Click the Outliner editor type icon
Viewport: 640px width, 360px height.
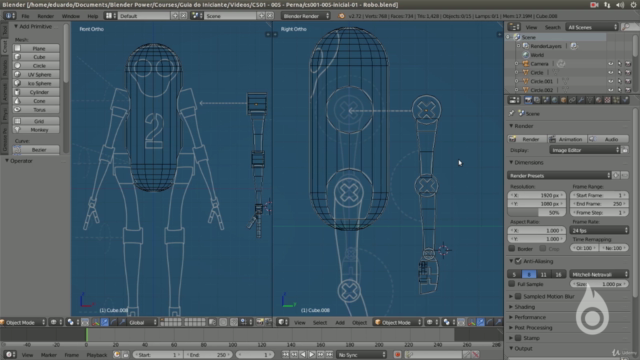click(514, 27)
